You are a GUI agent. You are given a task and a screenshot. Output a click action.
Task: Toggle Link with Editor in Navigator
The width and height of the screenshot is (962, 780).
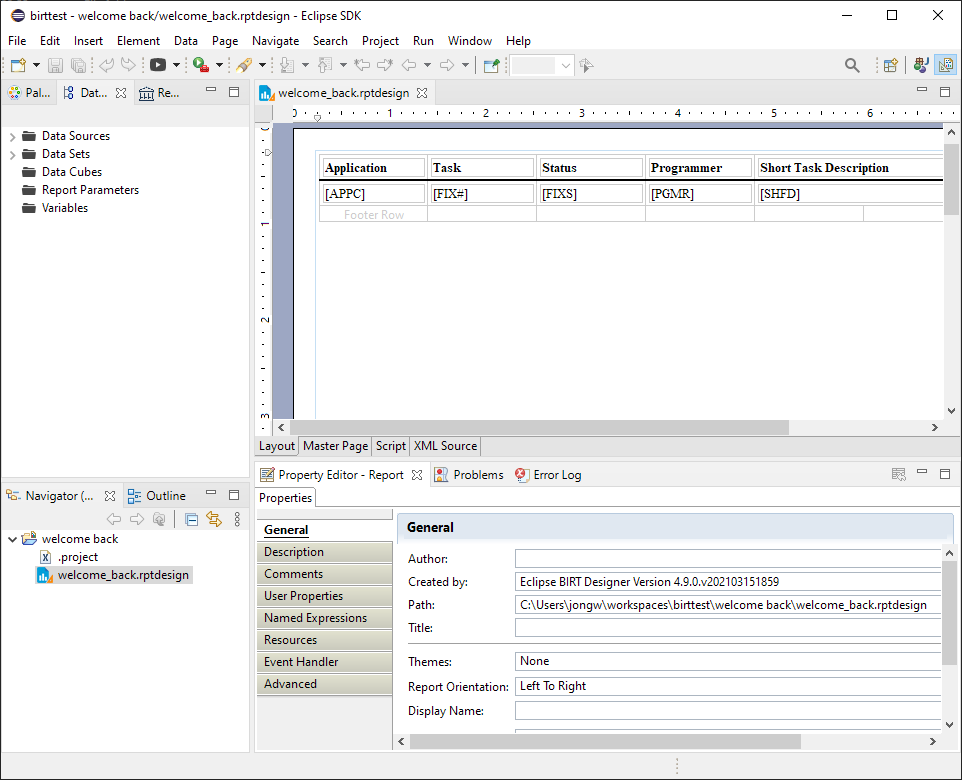click(x=213, y=519)
